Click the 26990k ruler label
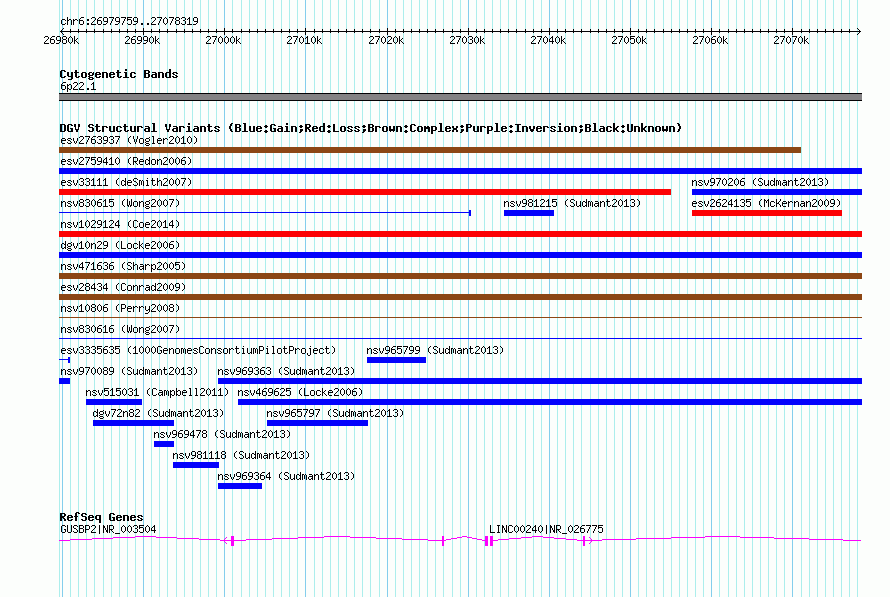 pyautogui.click(x=142, y=40)
